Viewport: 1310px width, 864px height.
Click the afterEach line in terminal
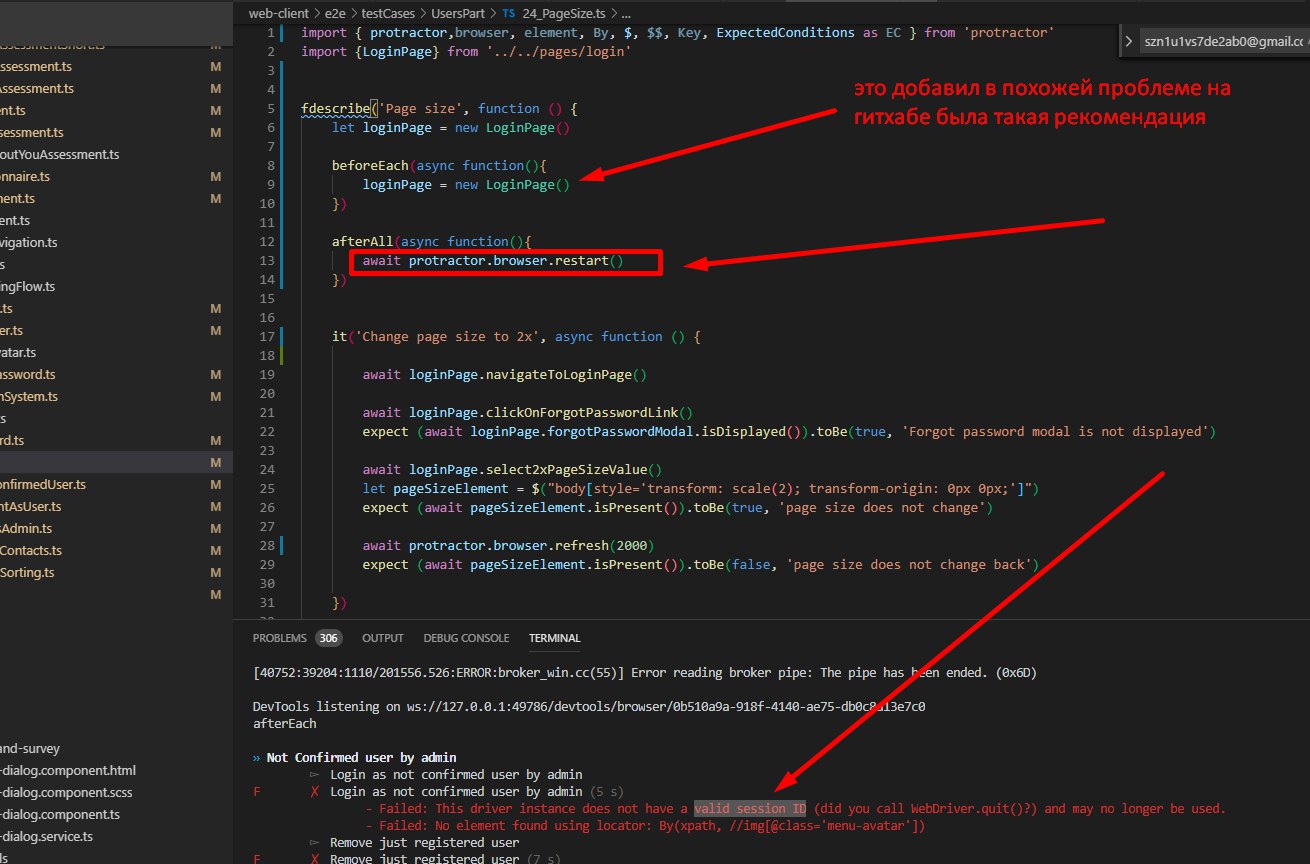285,723
